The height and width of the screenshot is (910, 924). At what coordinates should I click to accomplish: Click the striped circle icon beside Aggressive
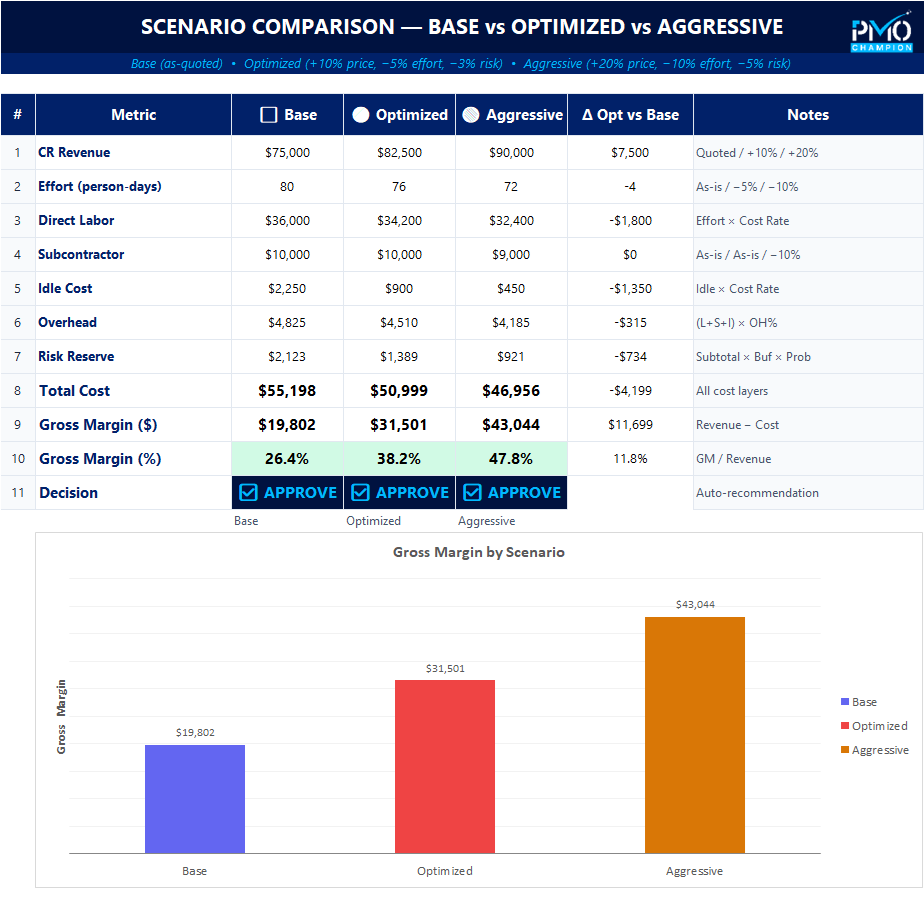pos(470,115)
